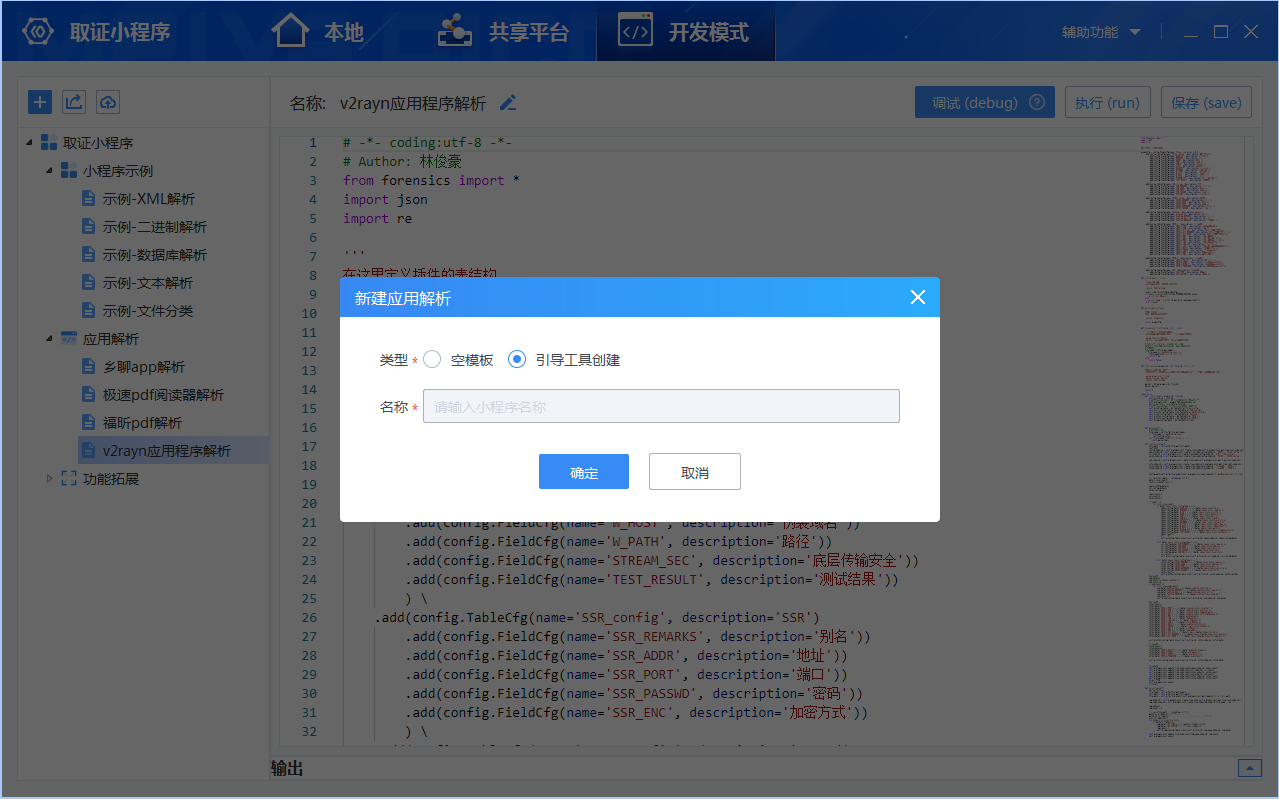Screen dimensions: 1279x799
Task: Switch to the 取证小程序 tab
Action: coord(96,31)
